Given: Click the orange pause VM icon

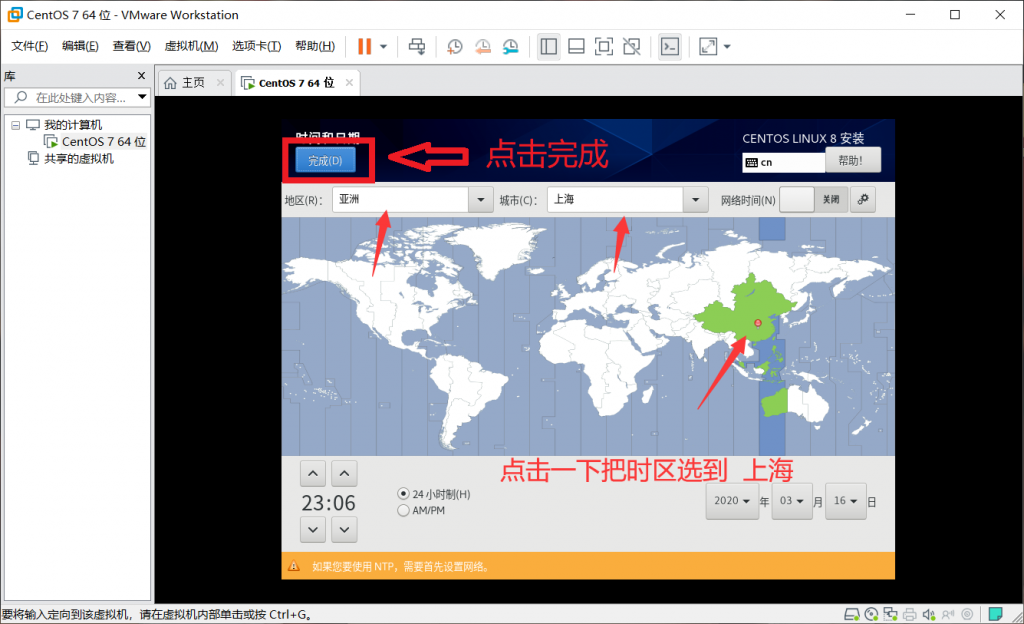Looking at the screenshot, I should pos(364,46).
